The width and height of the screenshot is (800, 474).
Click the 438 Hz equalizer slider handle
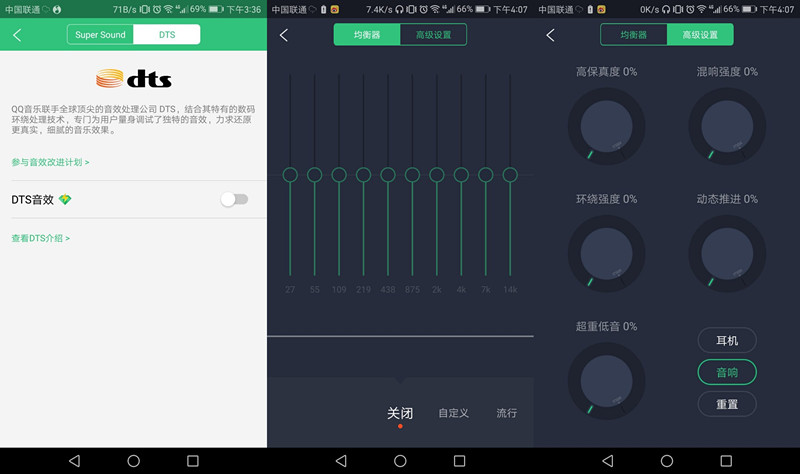[388, 175]
